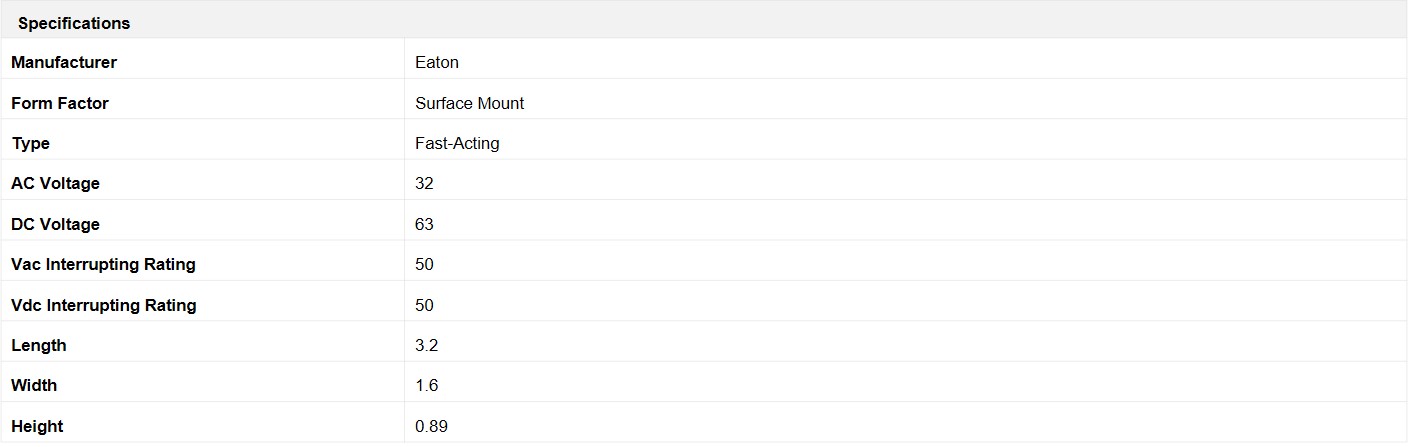Select the DC Voltage label
The height and width of the screenshot is (447, 1408).
click(x=56, y=224)
